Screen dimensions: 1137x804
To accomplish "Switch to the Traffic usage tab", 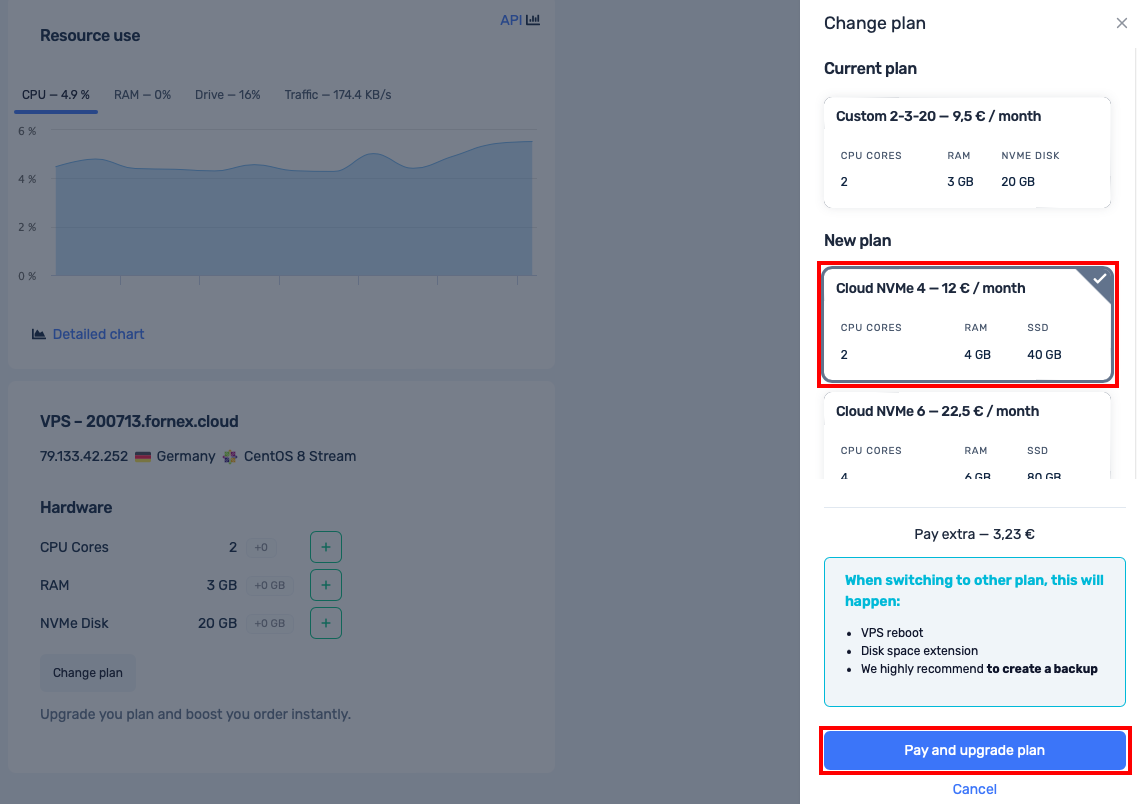I will coord(338,95).
